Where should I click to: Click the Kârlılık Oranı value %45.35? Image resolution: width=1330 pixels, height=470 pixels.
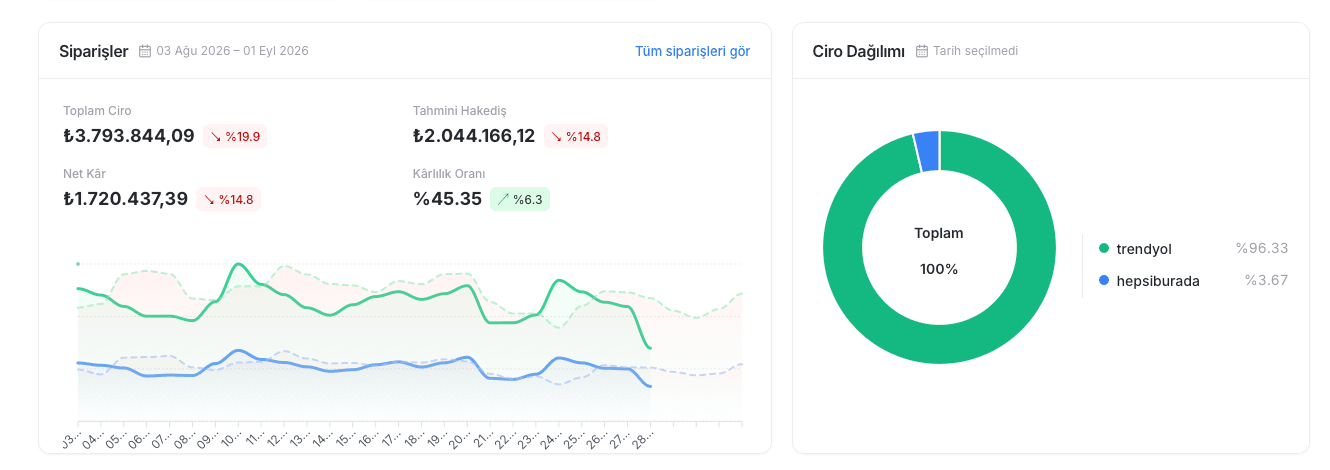tap(447, 199)
